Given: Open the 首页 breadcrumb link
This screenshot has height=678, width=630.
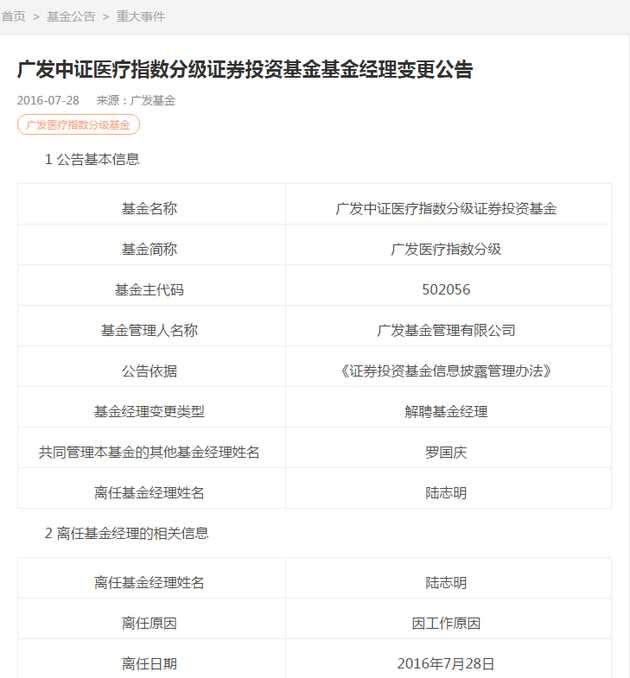Looking at the screenshot, I should point(13,16).
